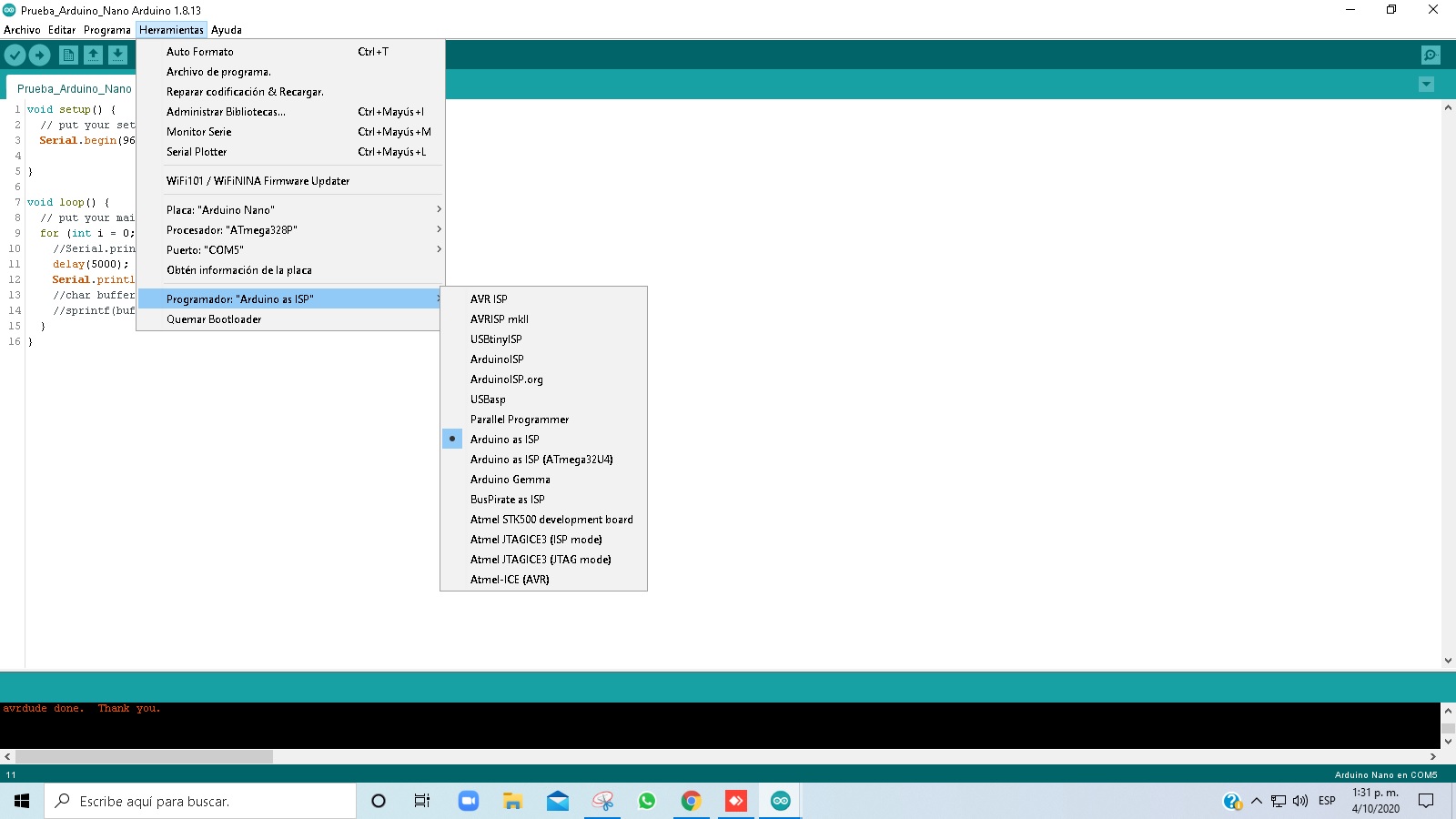The width and height of the screenshot is (1456, 819).
Task: Click the Upload arrow icon
Action: [39, 56]
